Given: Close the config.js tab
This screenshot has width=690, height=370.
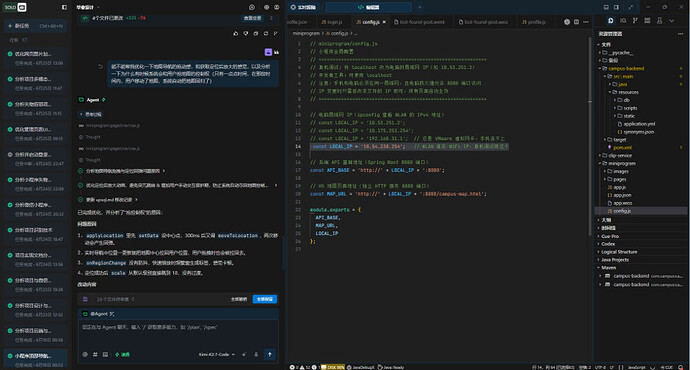Looking at the screenshot, I should [384, 22].
